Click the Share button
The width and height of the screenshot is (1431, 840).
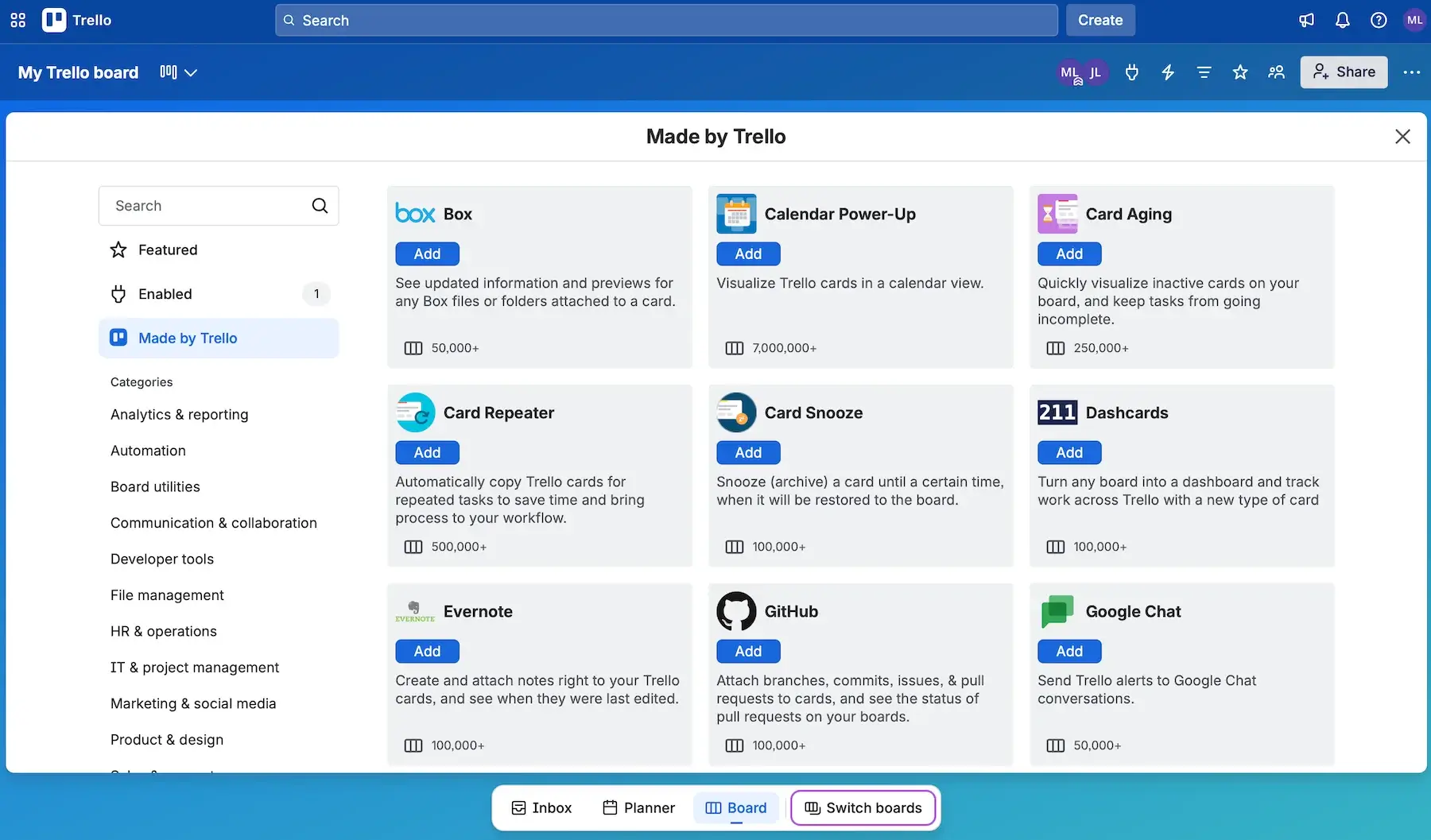point(1344,72)
